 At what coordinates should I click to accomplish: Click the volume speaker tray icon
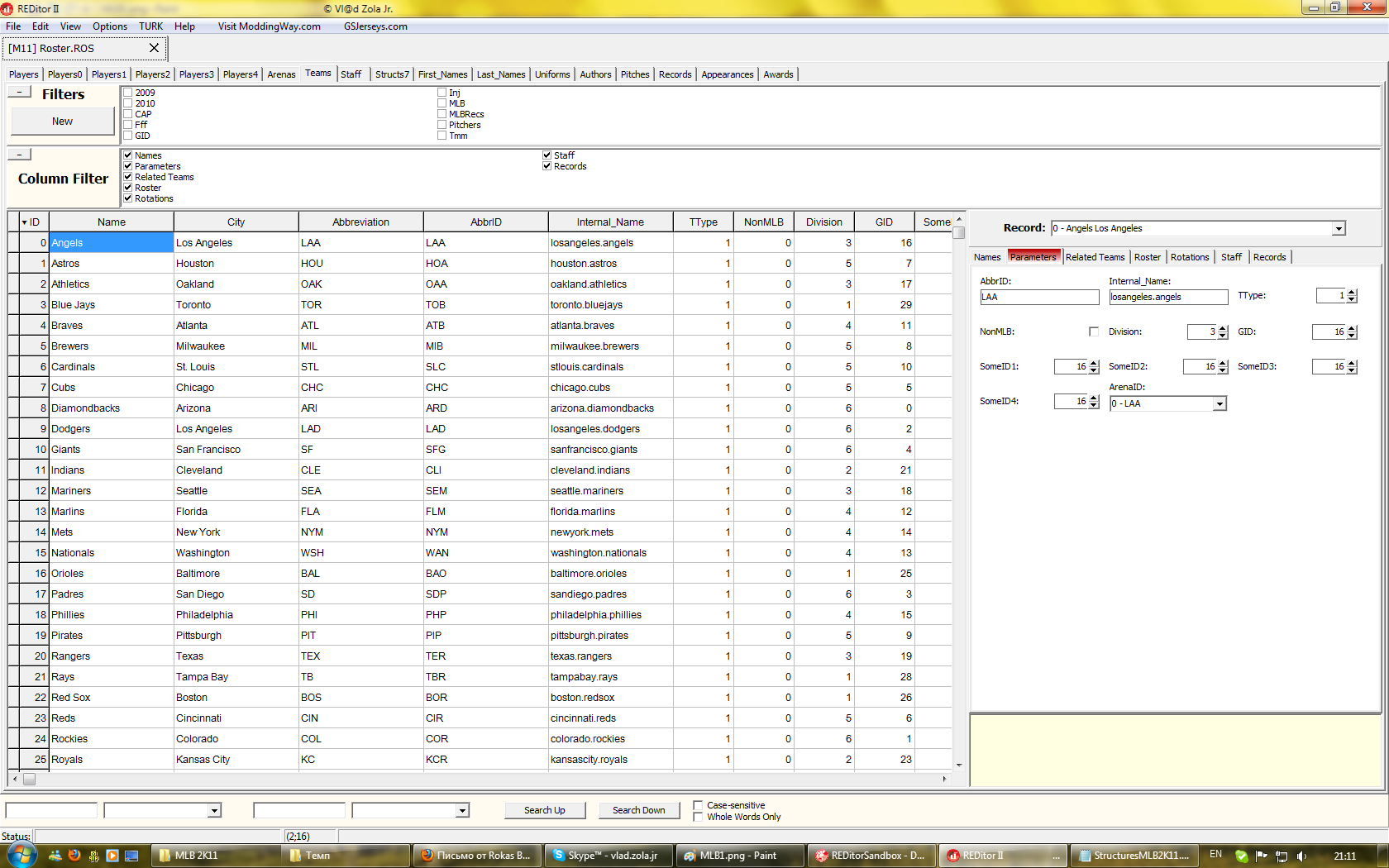[x=1301, y=856]
